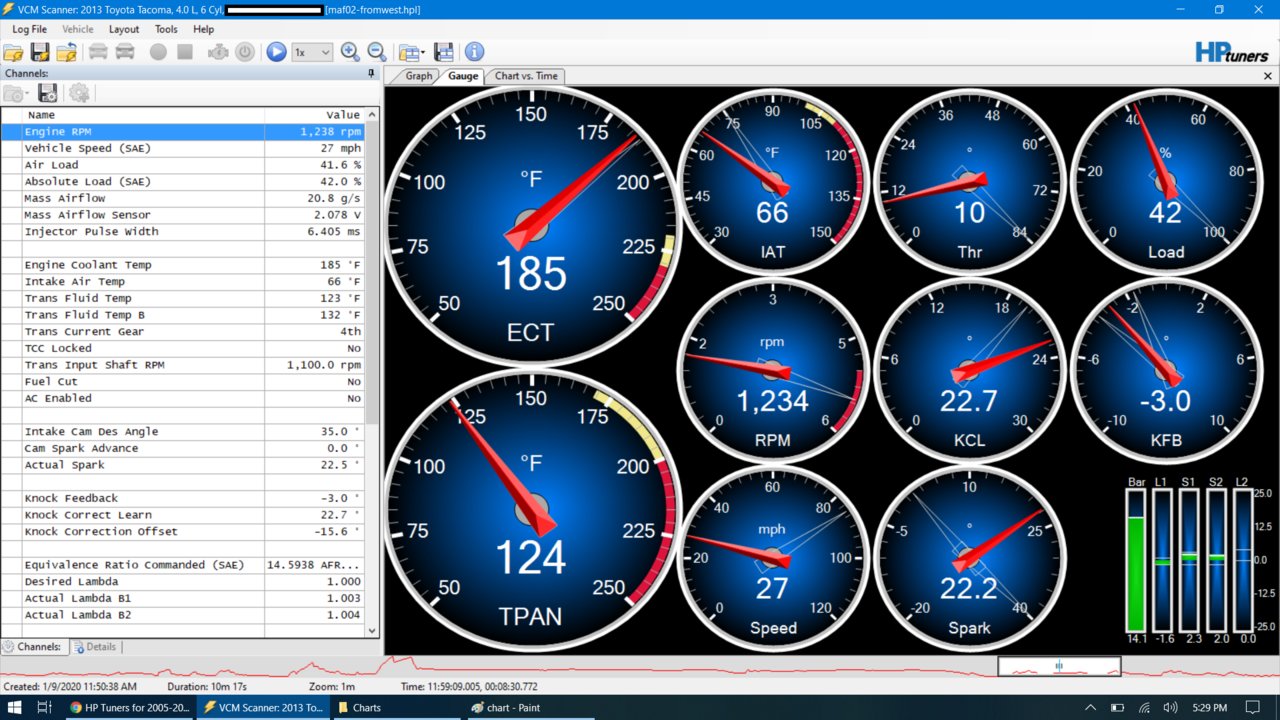Select the Trans Current Gear row
The width and height of the screenshot is (1280, 720).
point(183,332)
